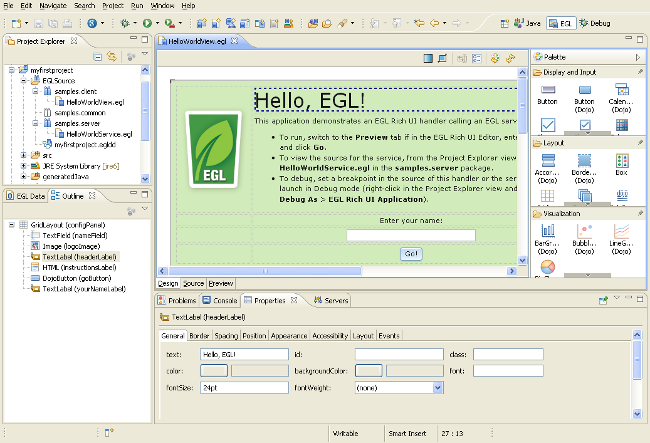Select the checkbox widget icon in Palette
650x443 pixels.
tap(548, 125)
